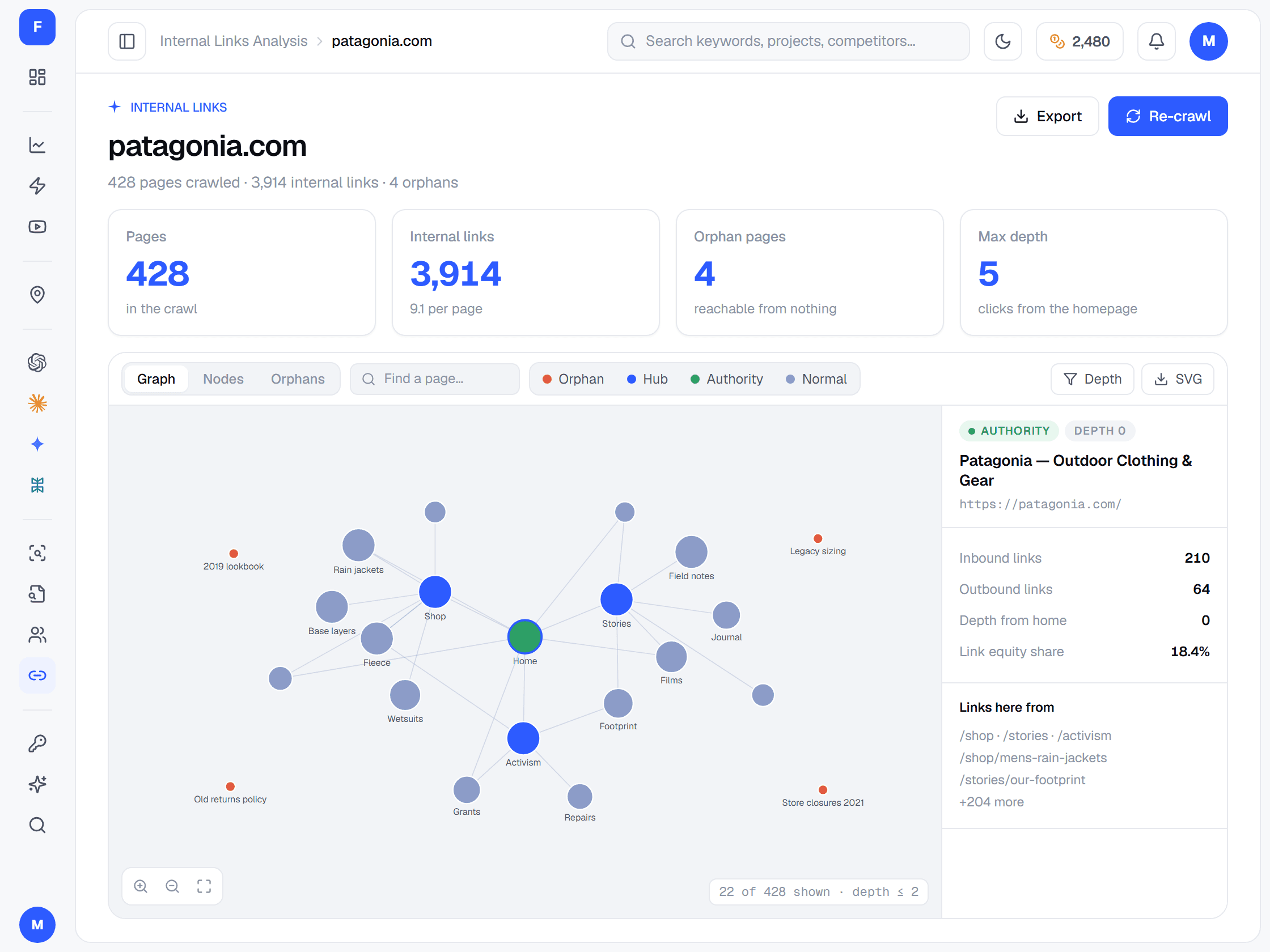Focus the global keyword search box
This screenshot has height=952, width=1270.
tap(788, 41)
